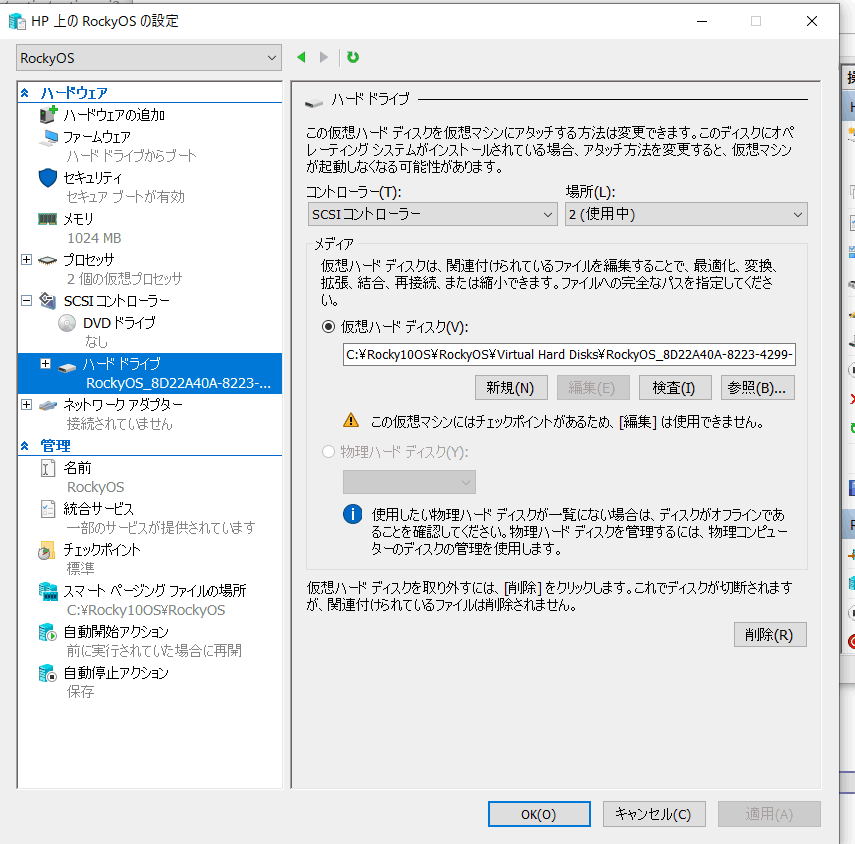
Task: Click the ネットワーク アダプター icon
Action: pos(47,405)
